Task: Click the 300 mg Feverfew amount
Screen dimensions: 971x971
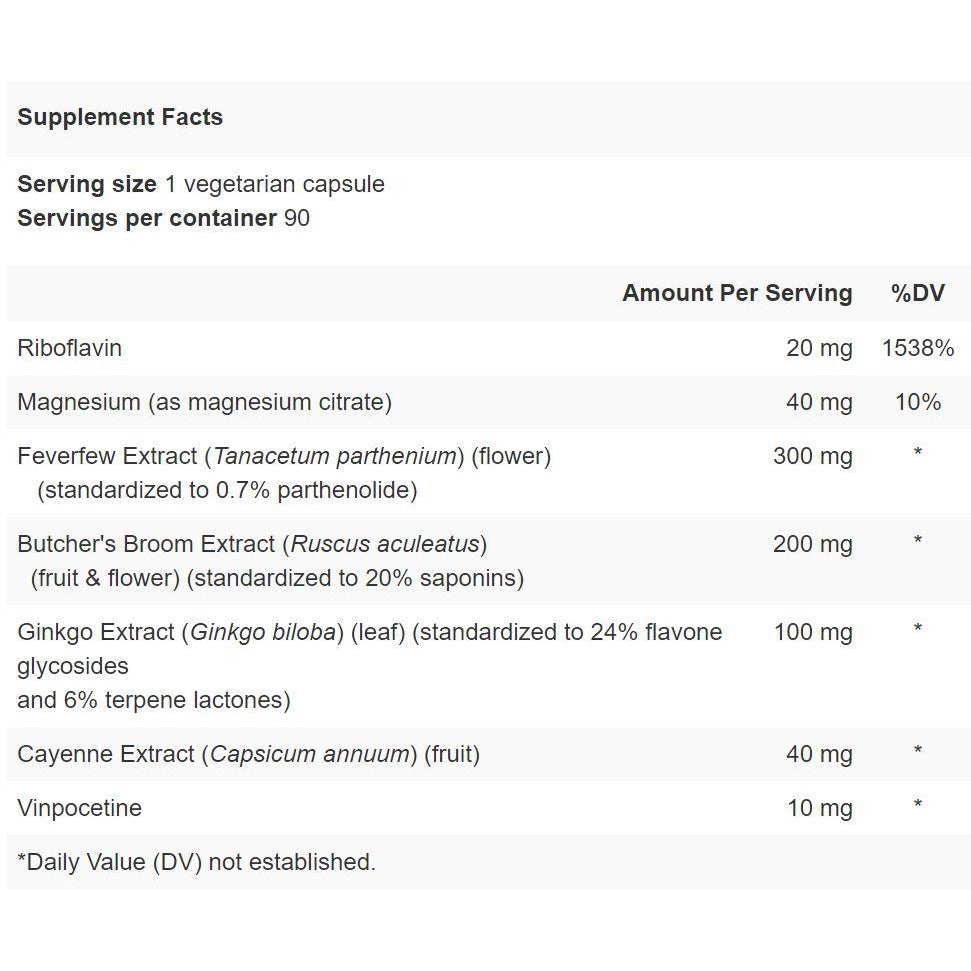Action: point(813,456)
